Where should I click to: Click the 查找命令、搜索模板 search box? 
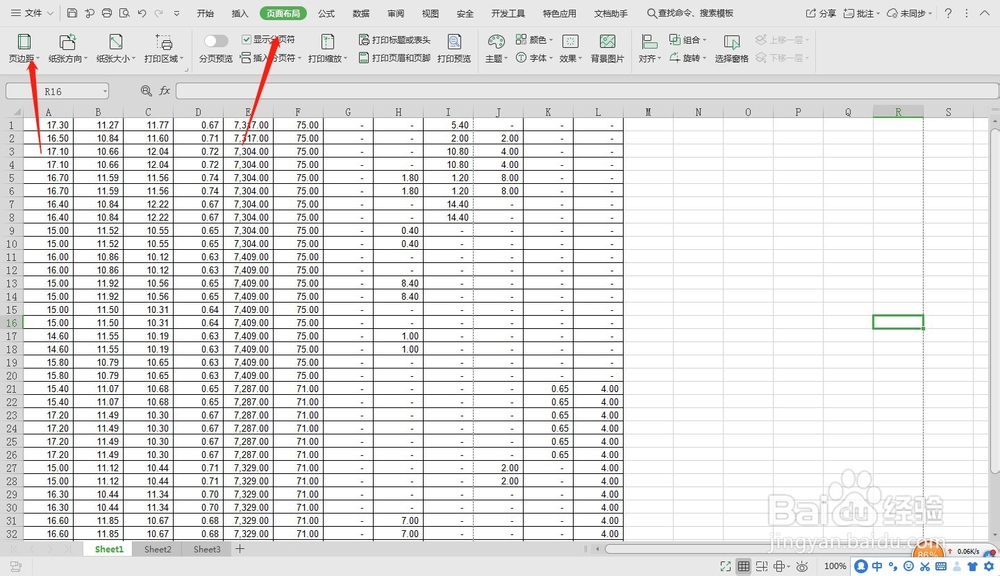point(690,13)
